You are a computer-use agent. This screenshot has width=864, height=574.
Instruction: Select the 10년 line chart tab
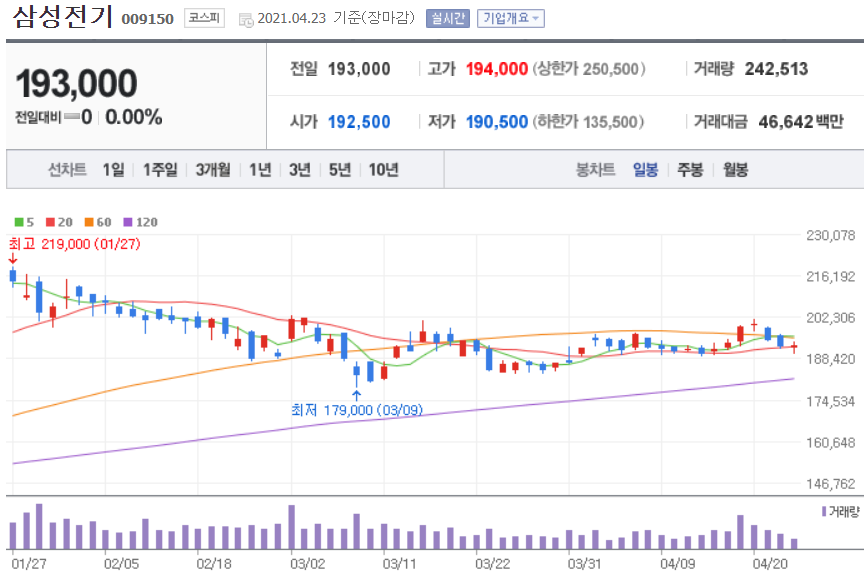384,170
